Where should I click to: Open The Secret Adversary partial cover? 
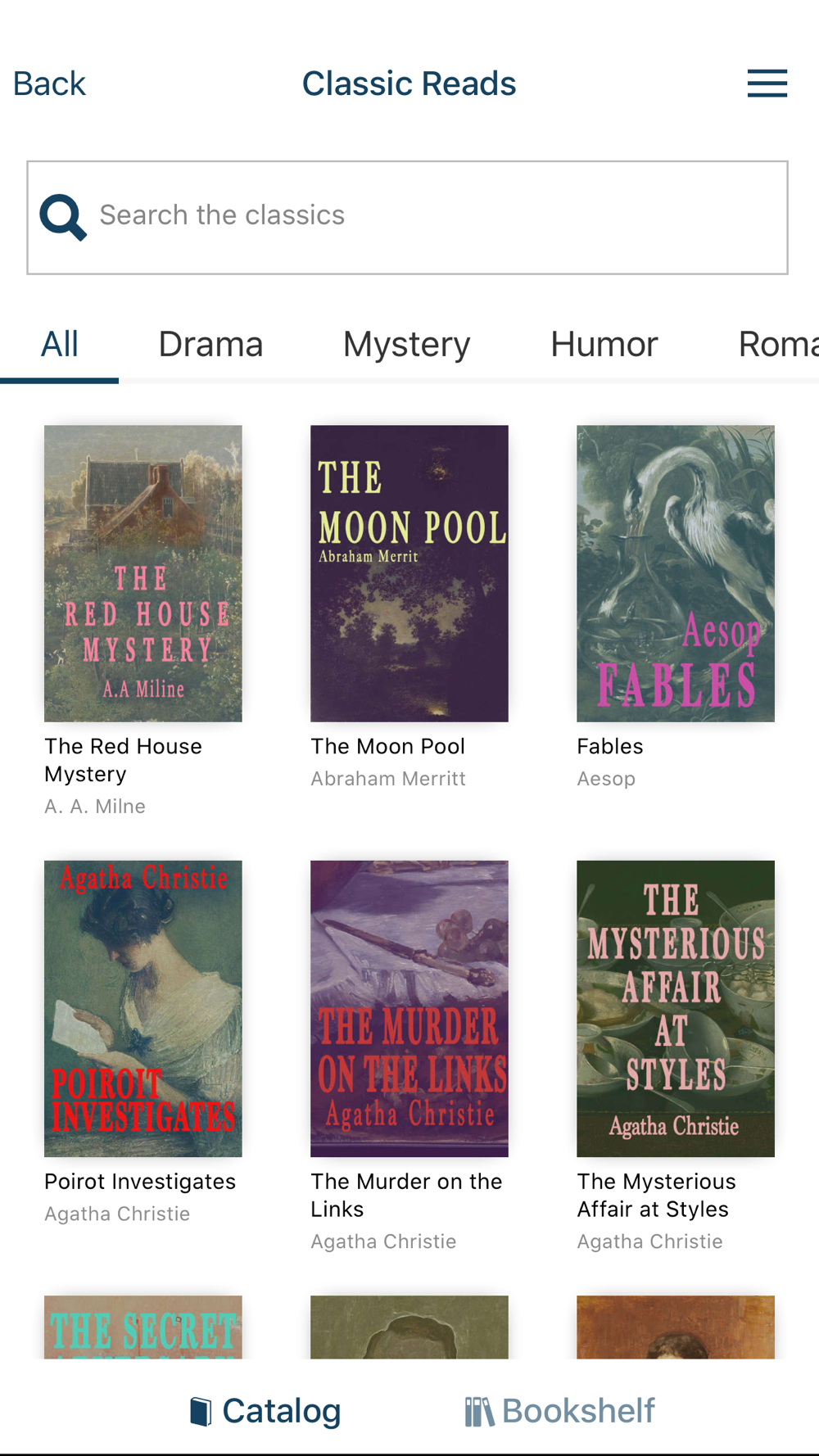143,1327
